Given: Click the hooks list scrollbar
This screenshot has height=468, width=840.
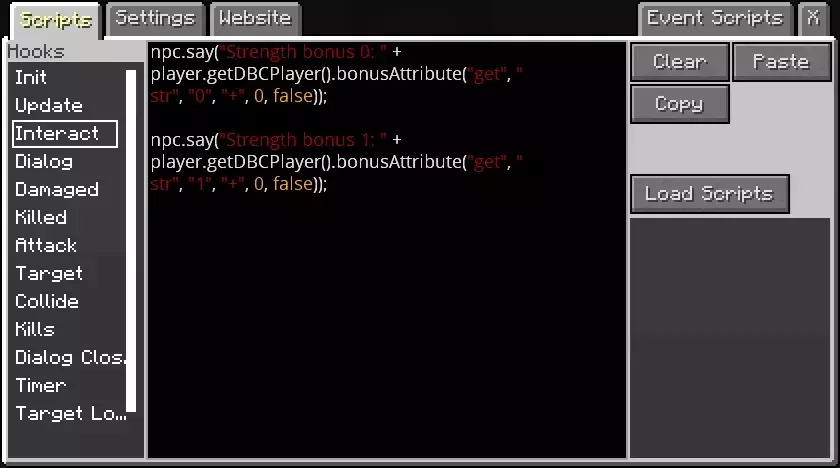Looking at the screenshot, I should (131, 241).
